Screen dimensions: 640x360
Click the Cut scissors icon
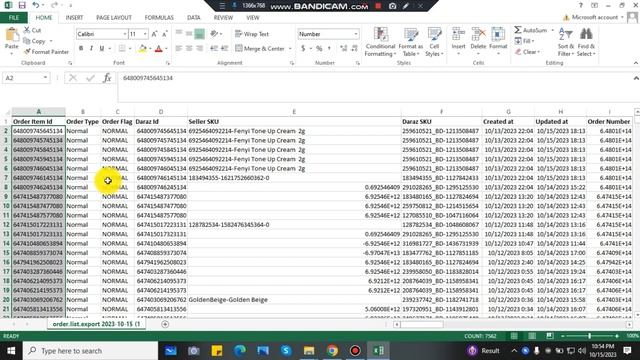click(x=27, y=30)
